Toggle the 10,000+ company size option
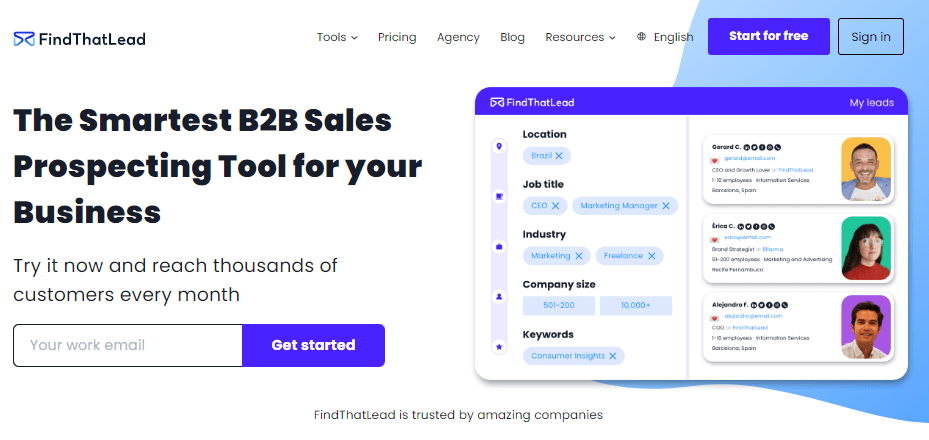The height and width of the screenshot is (440, 929). pyautogui.click(x=636, y=306)
